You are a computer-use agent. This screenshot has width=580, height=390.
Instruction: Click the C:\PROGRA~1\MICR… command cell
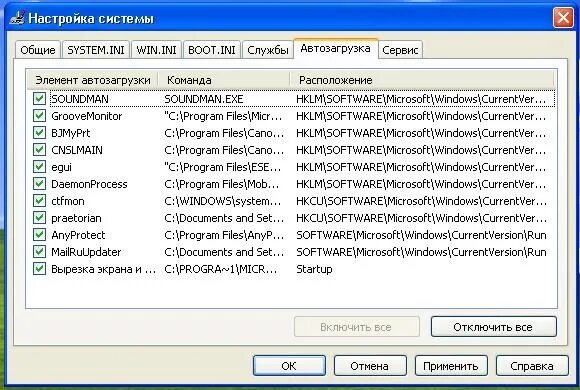click(220, 269)
